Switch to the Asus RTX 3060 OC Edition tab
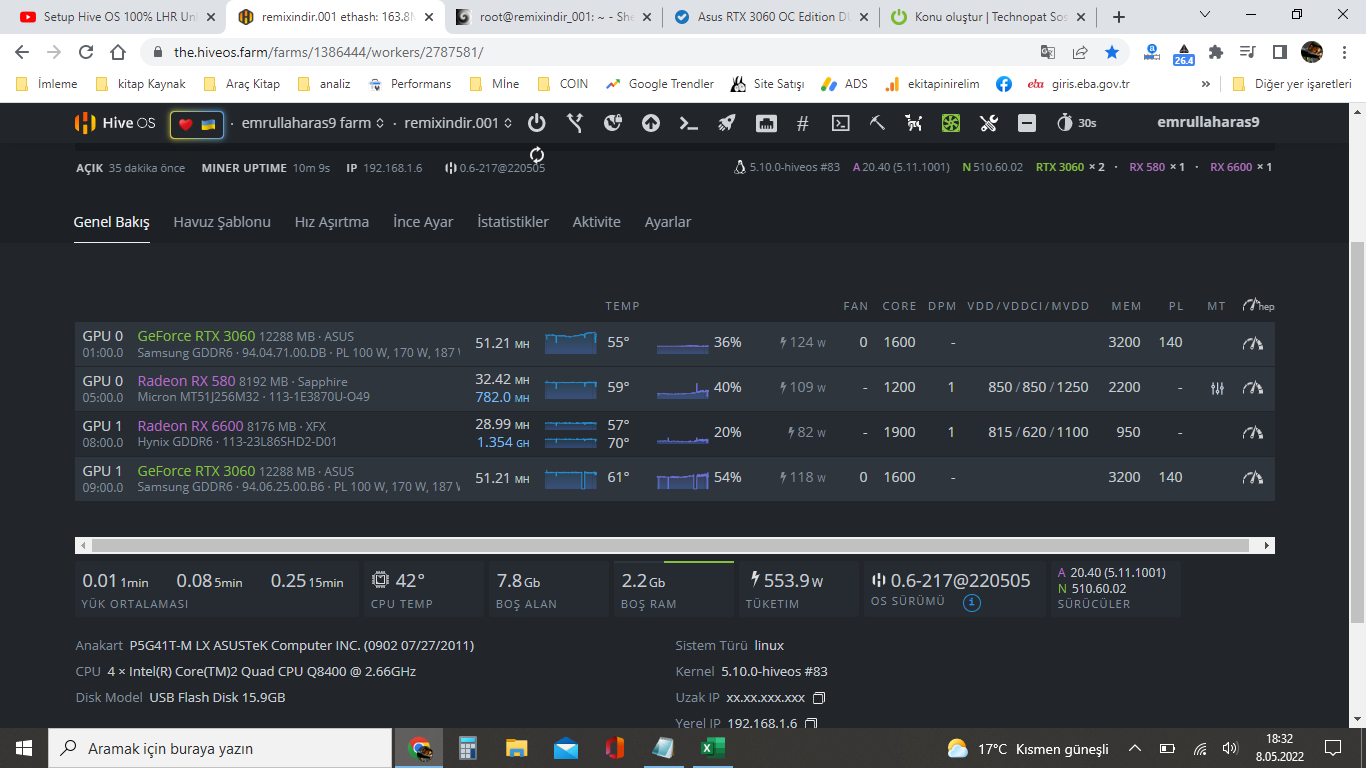Screen dimensions: 1366x768 770,17
